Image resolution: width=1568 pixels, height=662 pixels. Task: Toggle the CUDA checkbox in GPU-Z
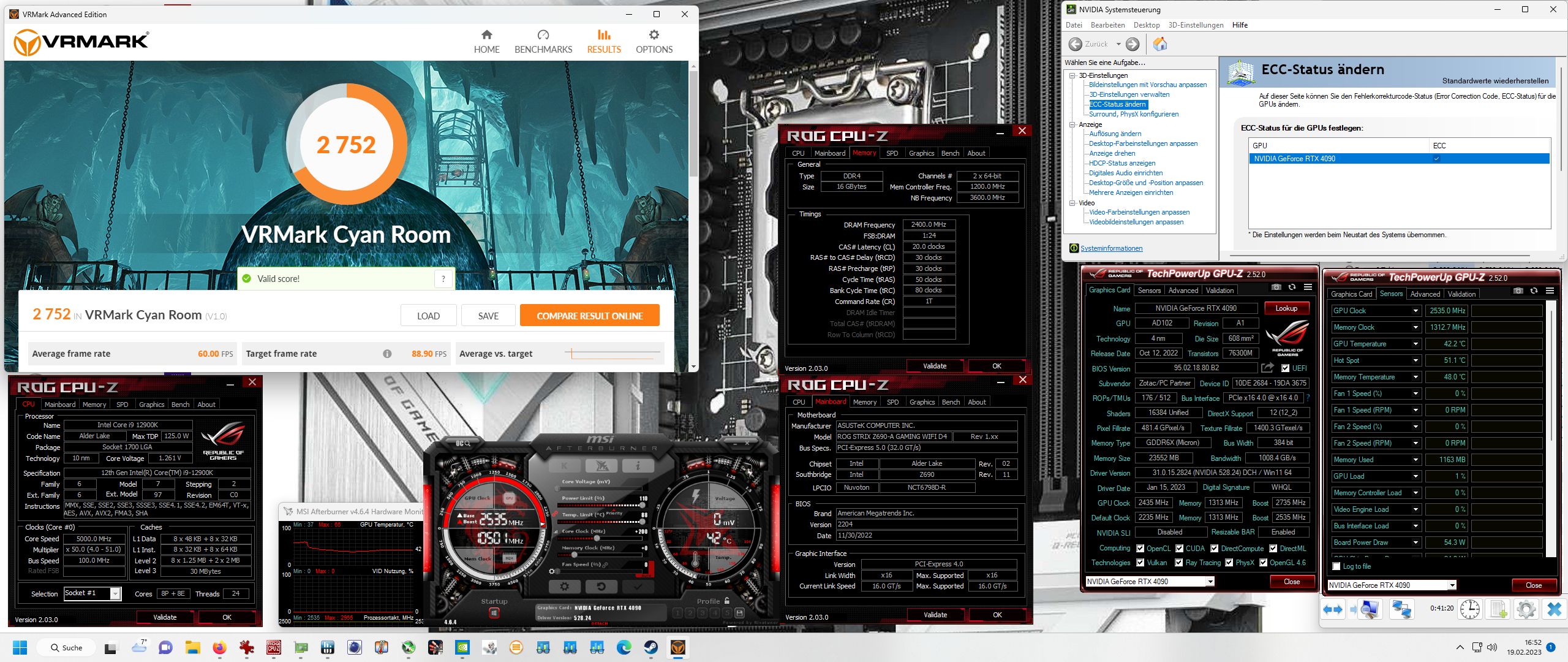1179,549
